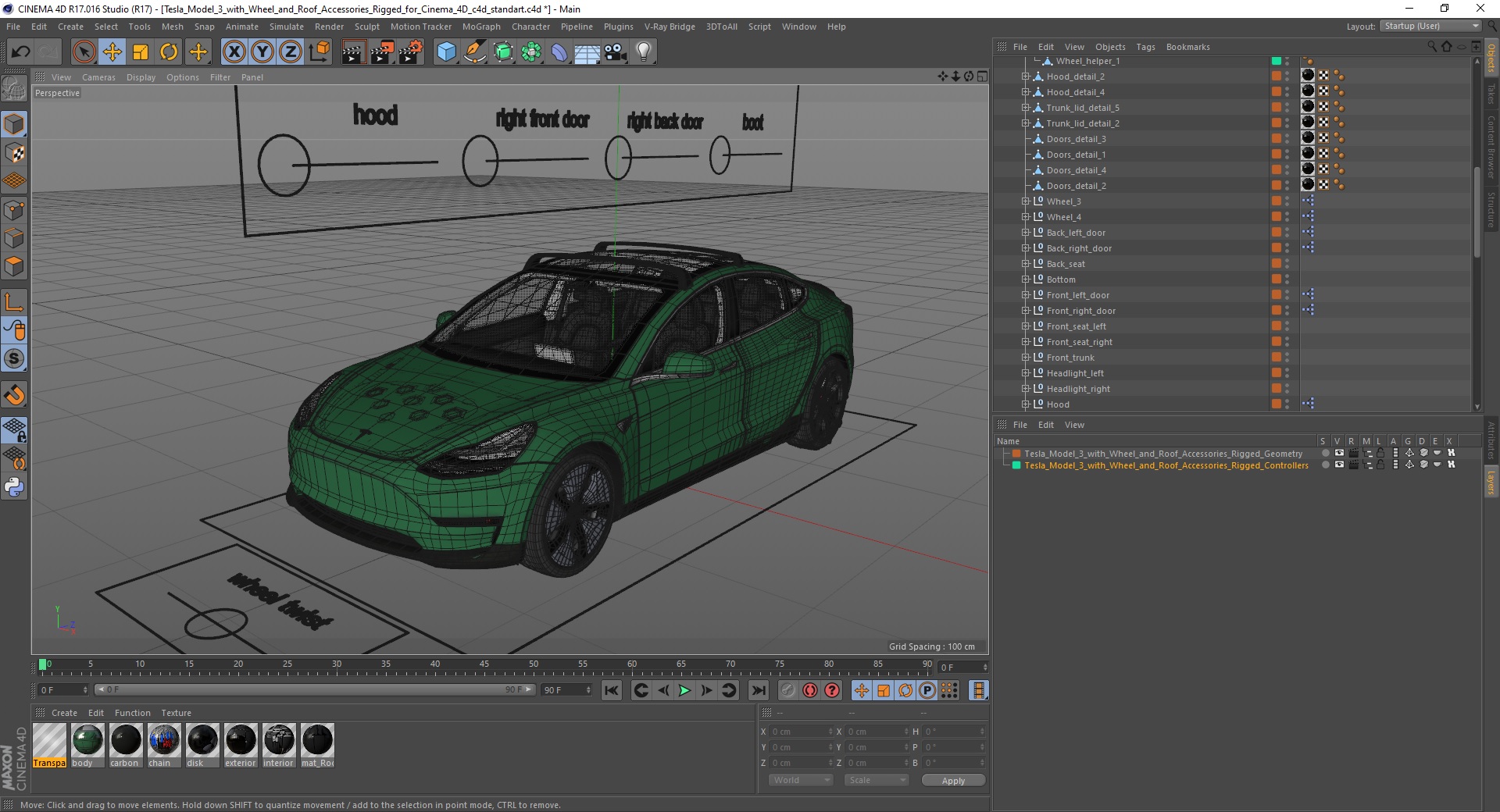Switch to Polygons mode
This screenshot has height=812, width=1500.
point(14,266)
